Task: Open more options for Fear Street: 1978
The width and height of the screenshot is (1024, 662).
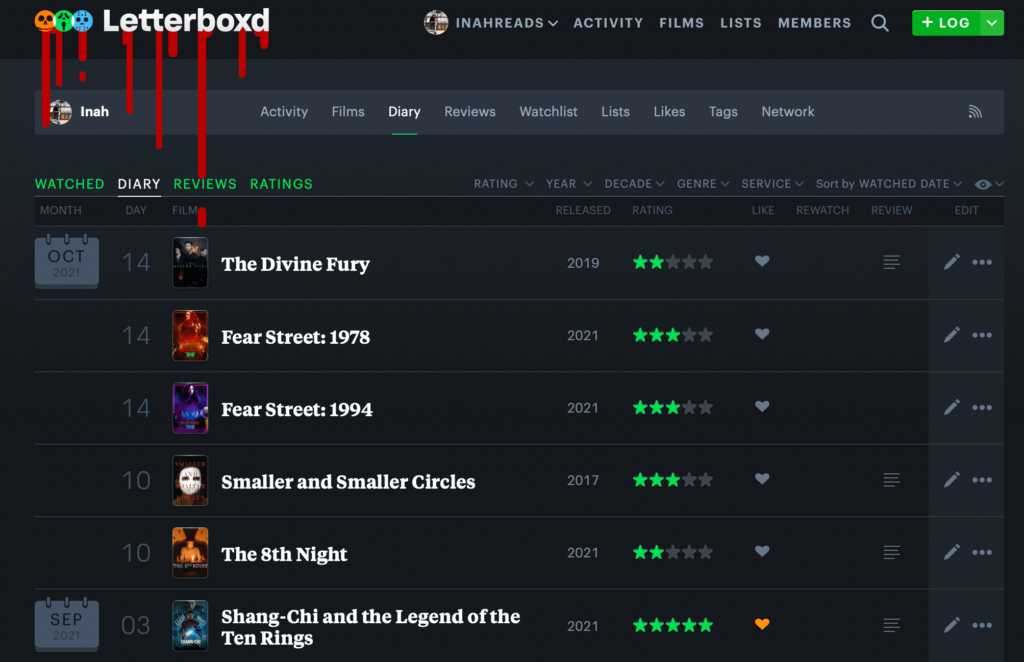Action: 982,336
